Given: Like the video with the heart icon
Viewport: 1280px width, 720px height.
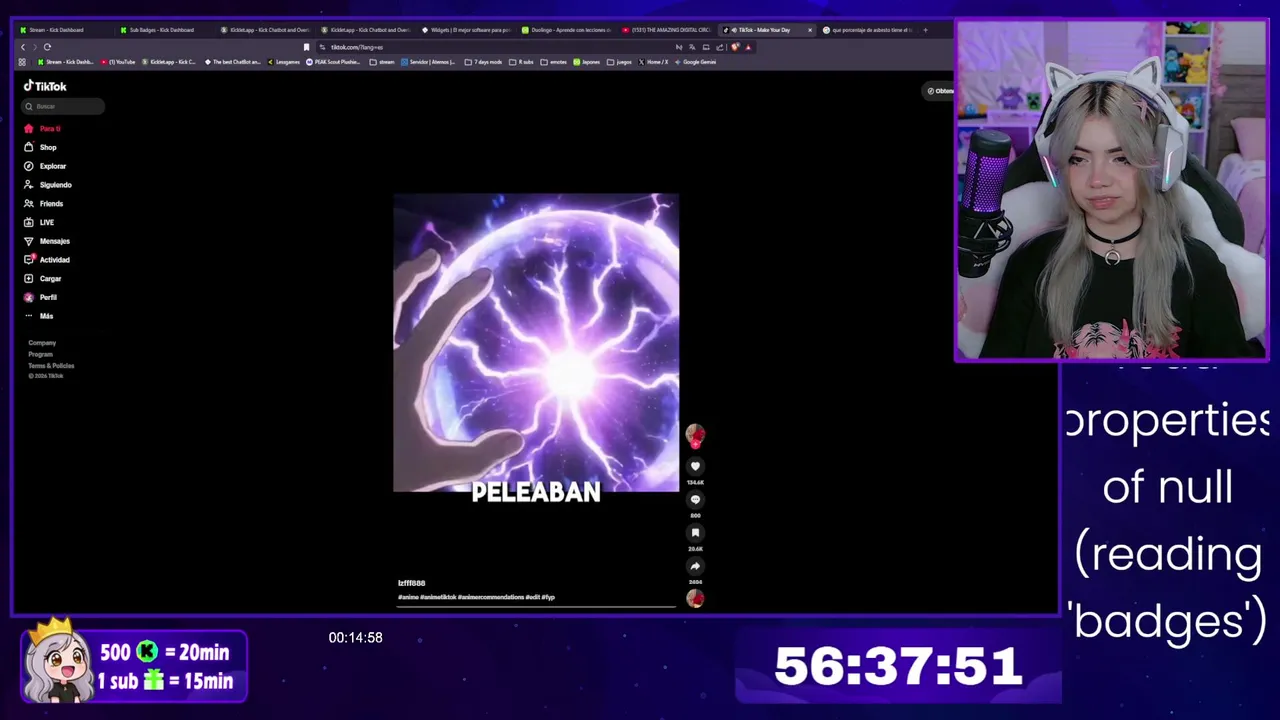Looking at the screenshot, I should 695,466.
